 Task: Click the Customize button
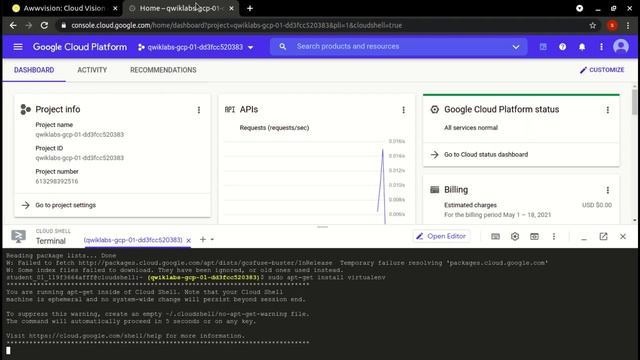(602, 70)
